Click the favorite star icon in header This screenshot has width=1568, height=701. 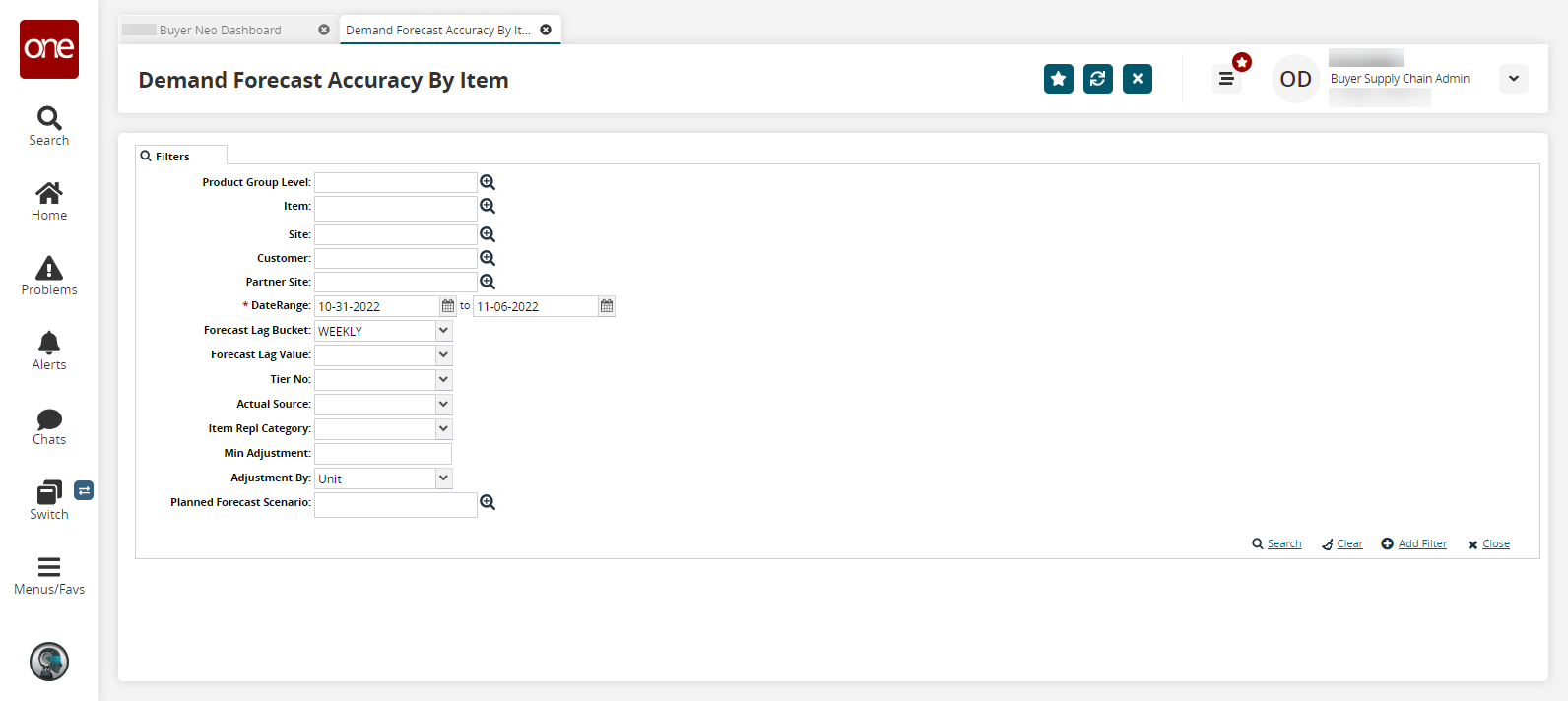[1059, 79]
